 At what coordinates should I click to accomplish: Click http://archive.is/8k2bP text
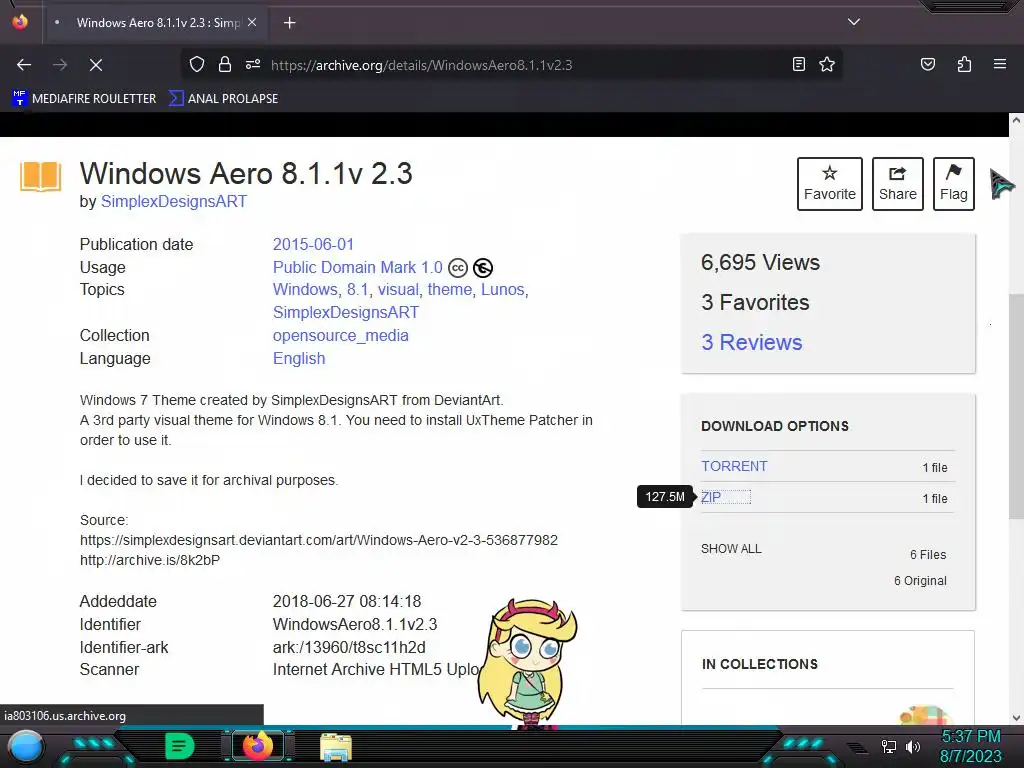pos(150,560)
